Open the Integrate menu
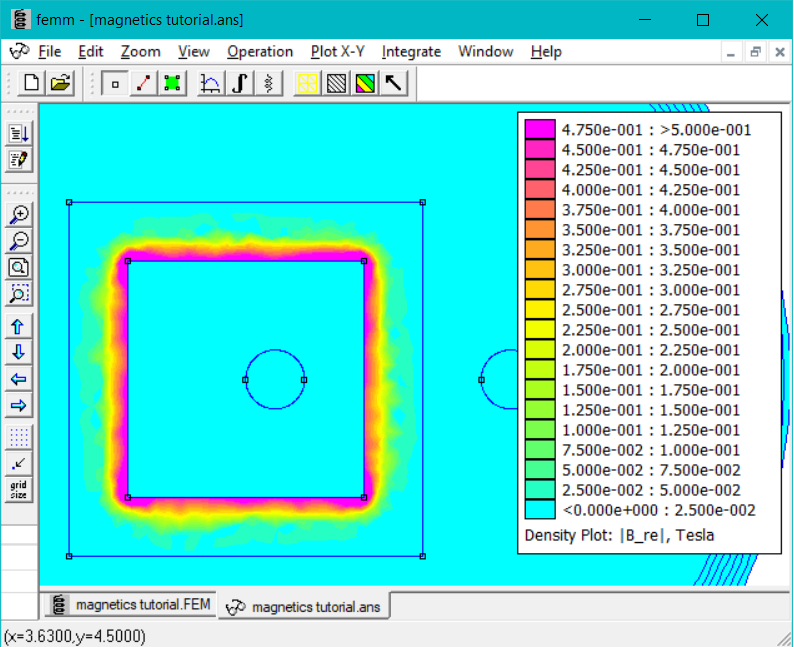The width and height of the screenshot is (794, 647). click(411, 52)
